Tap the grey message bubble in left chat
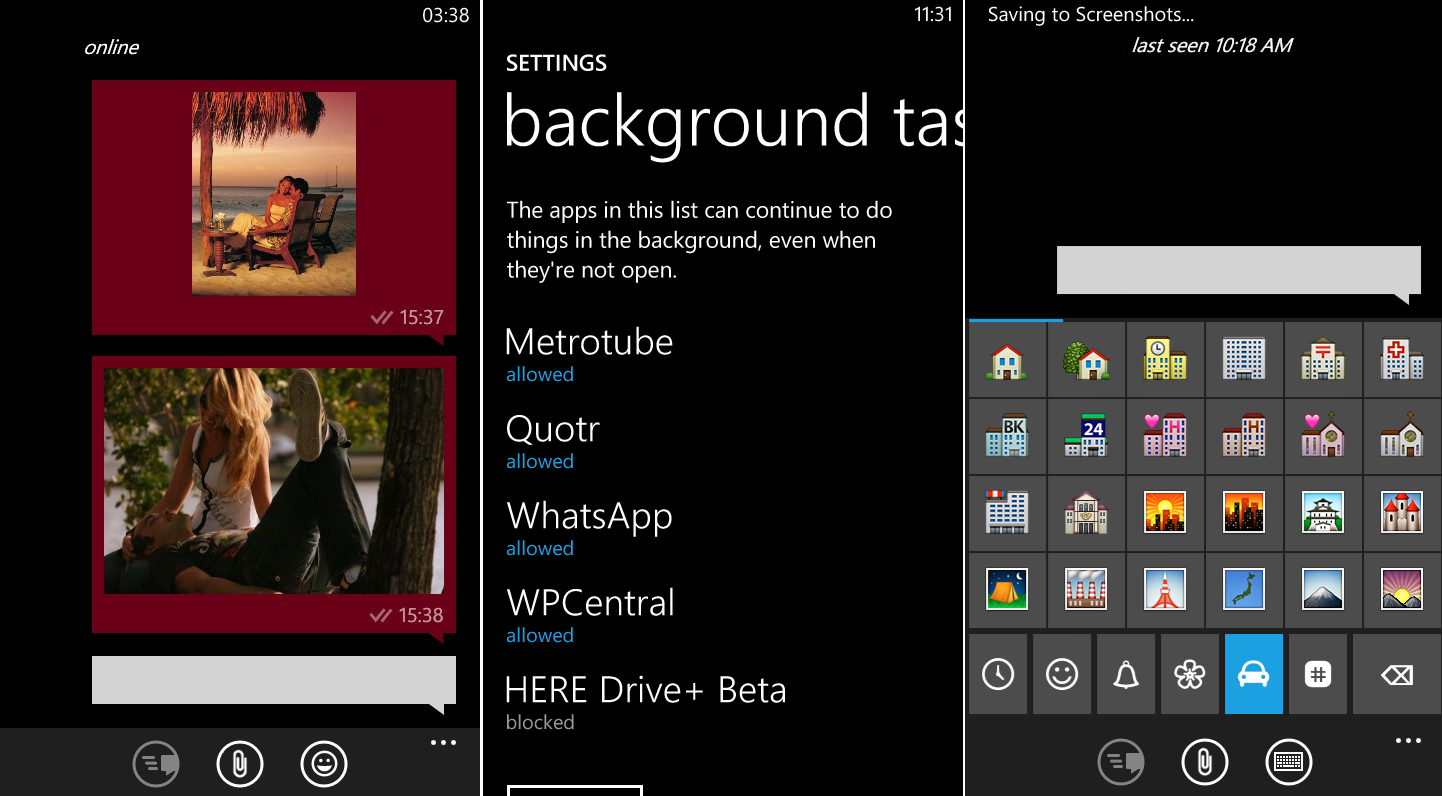The image size is (1442, 796). [x=274, y=681]
